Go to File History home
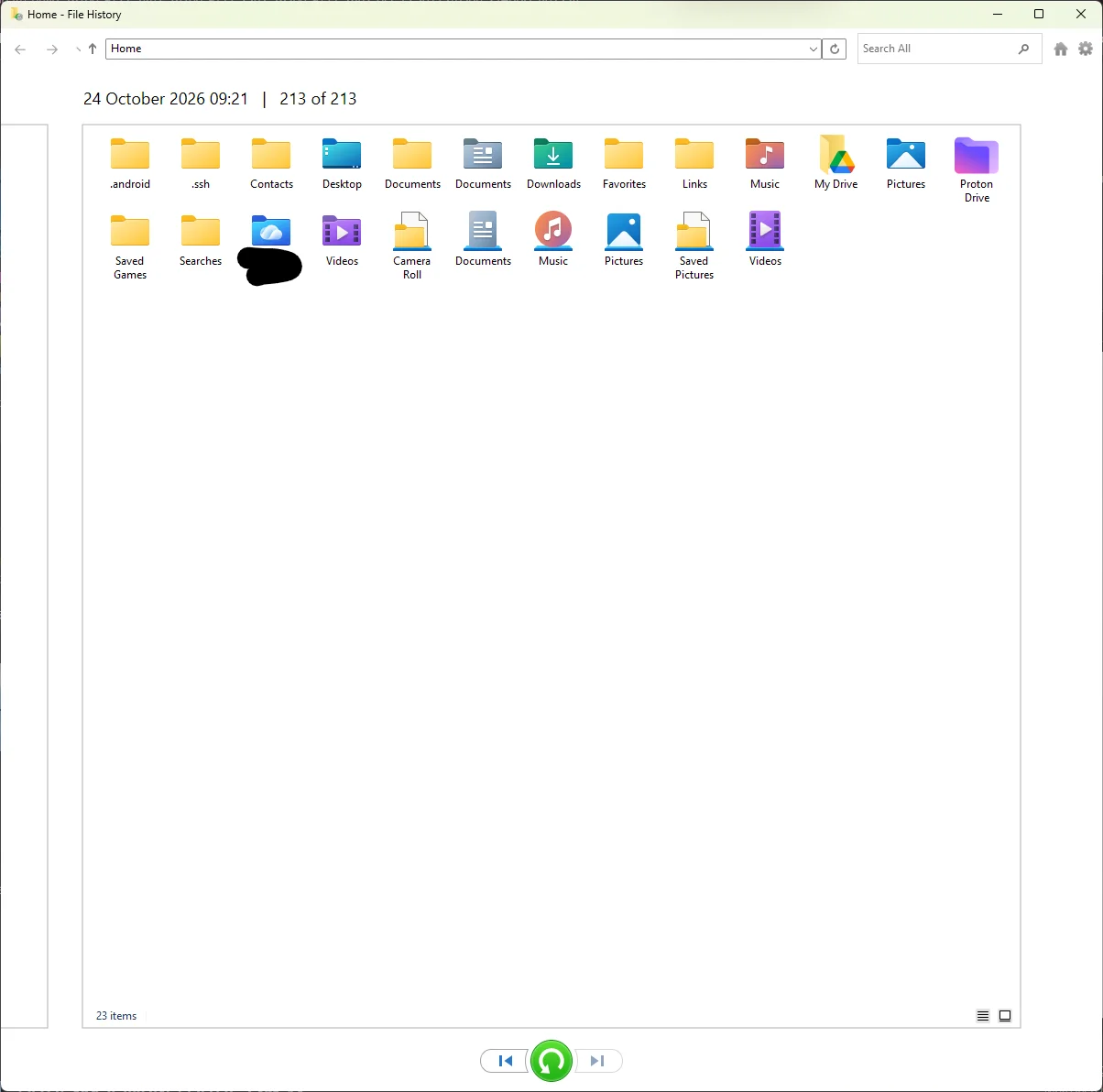Screen dimensions: 1103x1092 pos(1061,49)
